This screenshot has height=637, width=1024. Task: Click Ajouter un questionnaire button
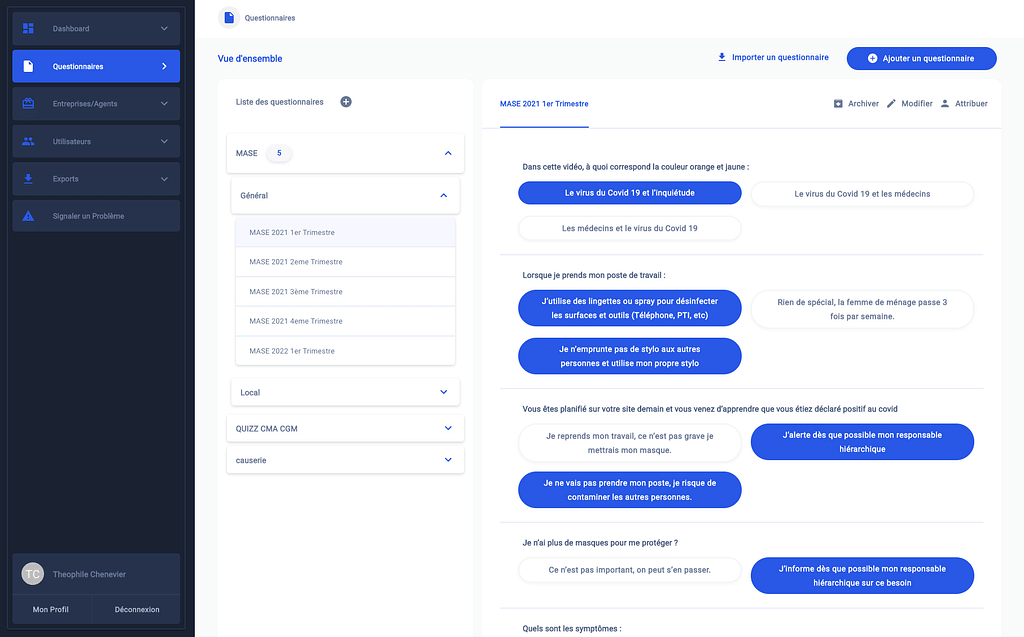click(x=921, y=59)
